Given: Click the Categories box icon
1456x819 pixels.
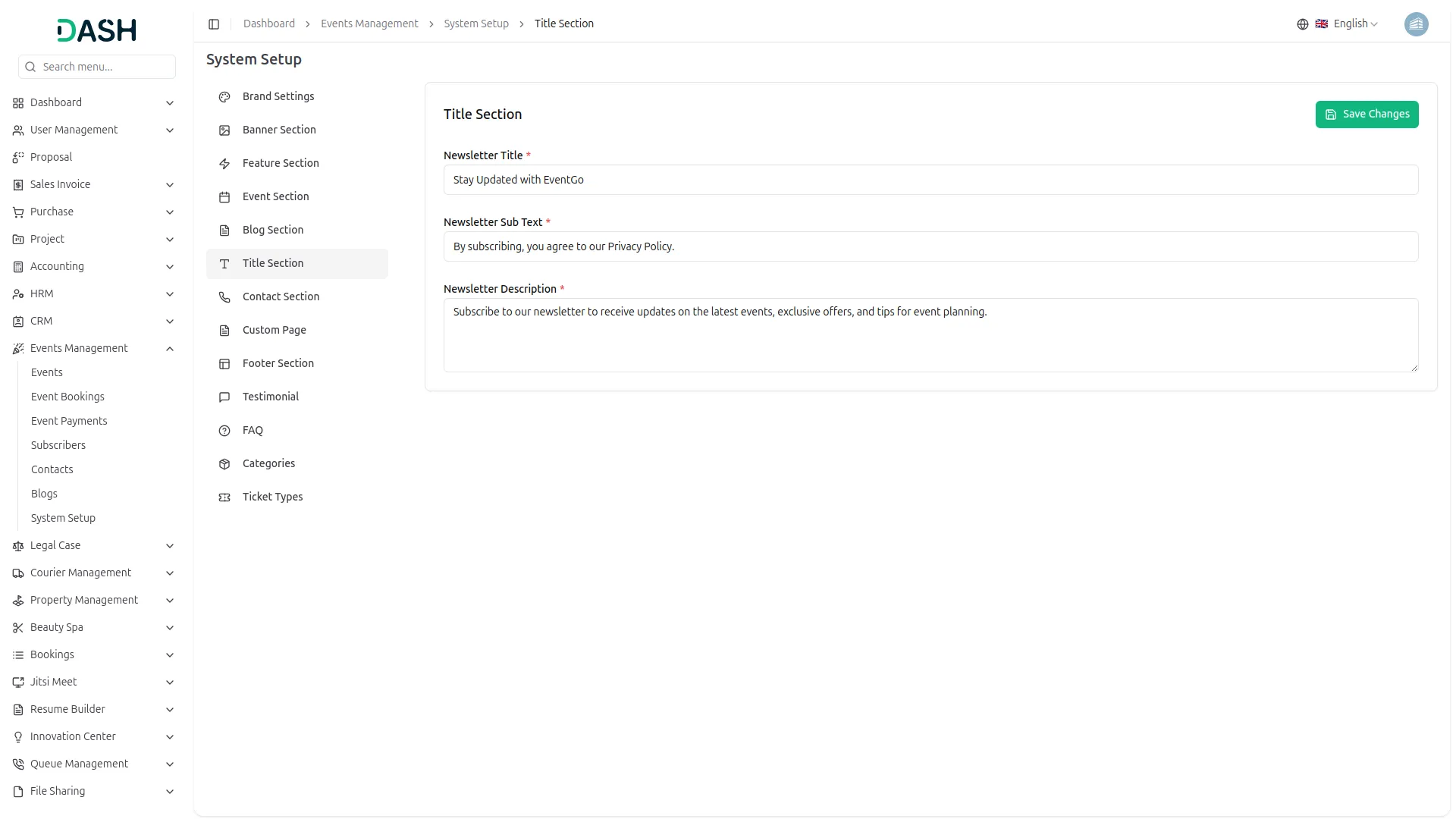Looking at the screenshot, I should [x=224, y=464].
